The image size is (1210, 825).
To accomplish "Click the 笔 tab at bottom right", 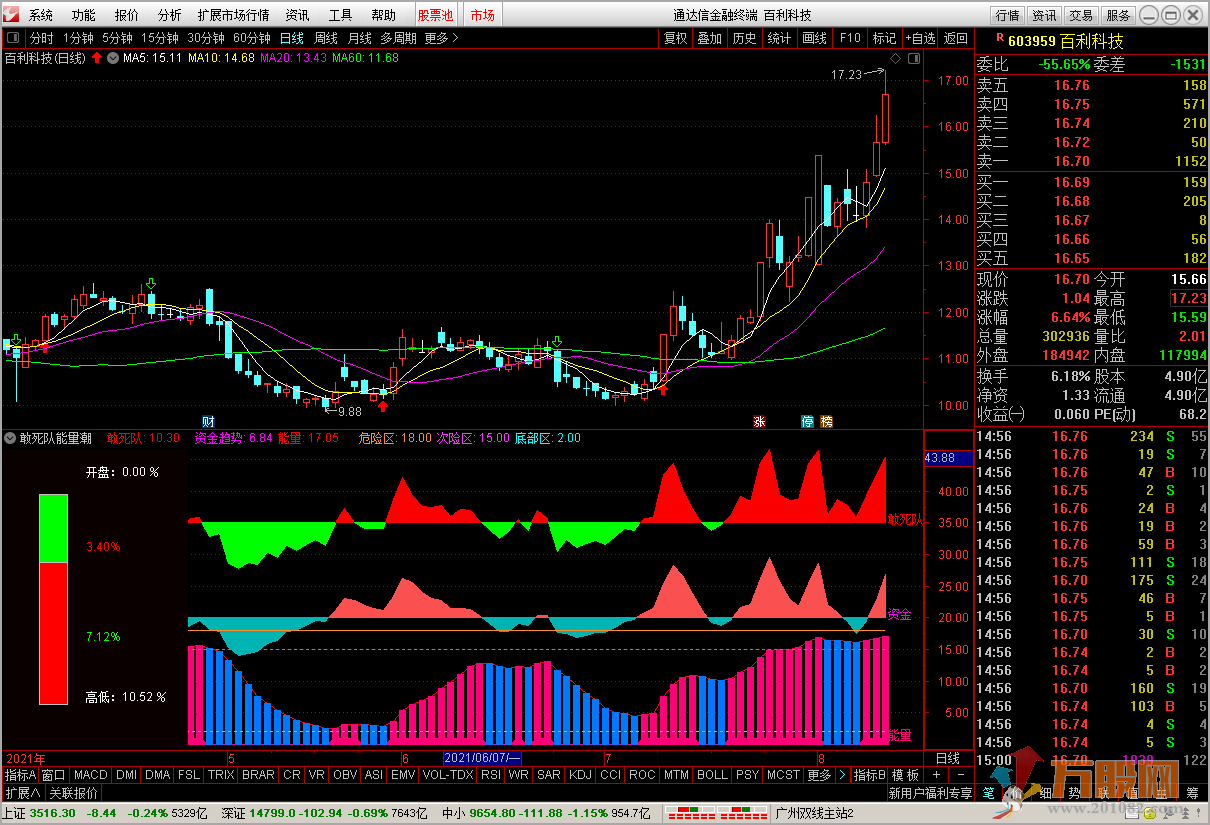I will coord(987,793).
